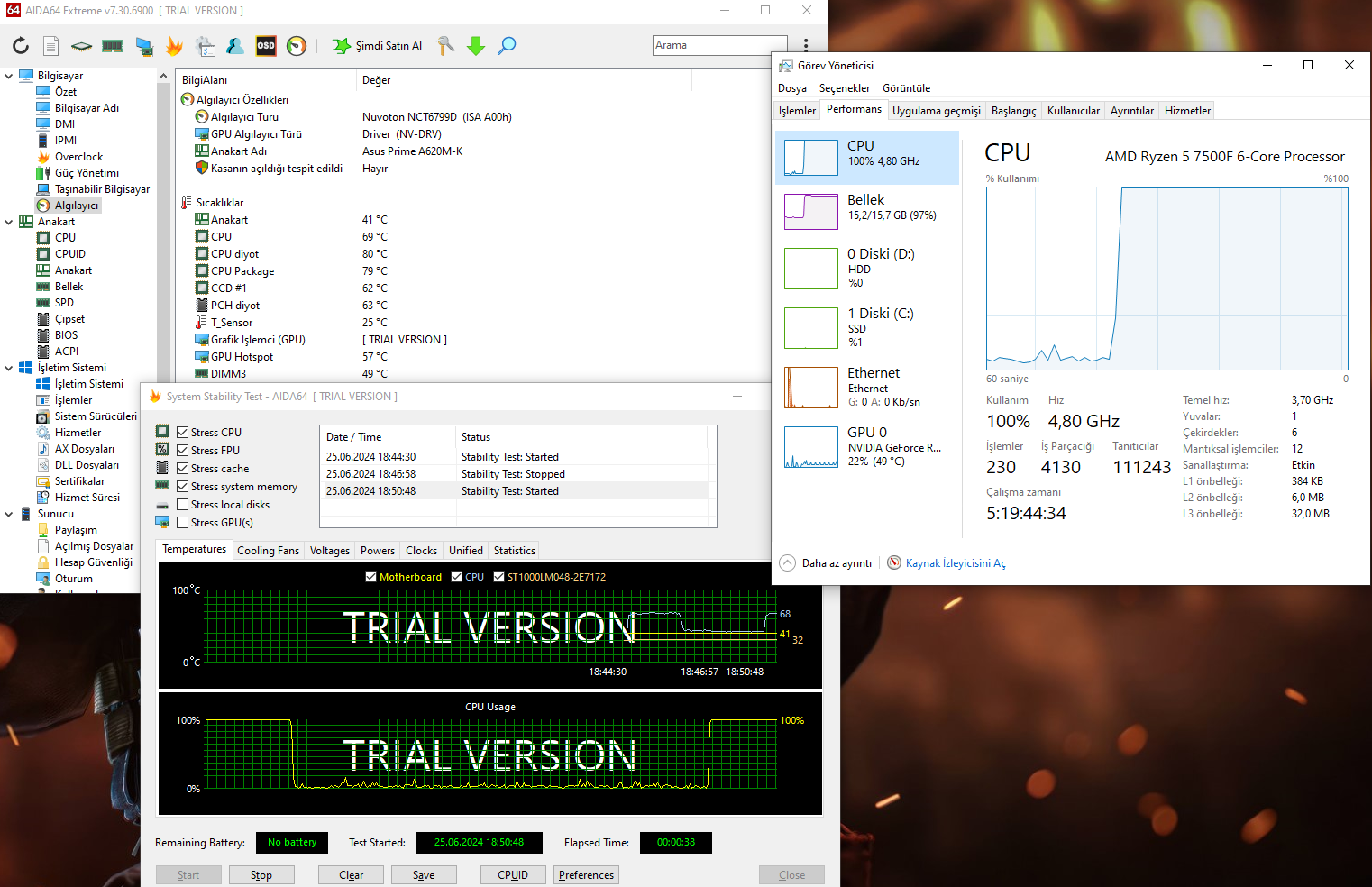Open the OSD panel toolbar icon
Viewport: 1372px width, 887px height.
point(266,46)
